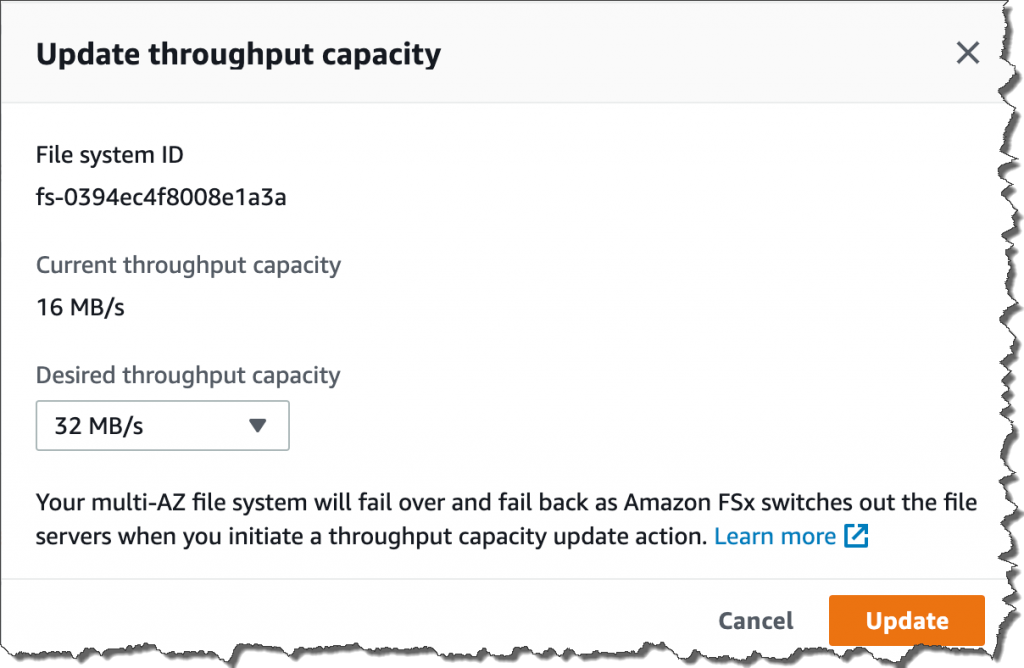Close the Update throughput capacity dialog
Image resolution: width=1024 pixels, height=668 pixels.
tap(967, 53)
